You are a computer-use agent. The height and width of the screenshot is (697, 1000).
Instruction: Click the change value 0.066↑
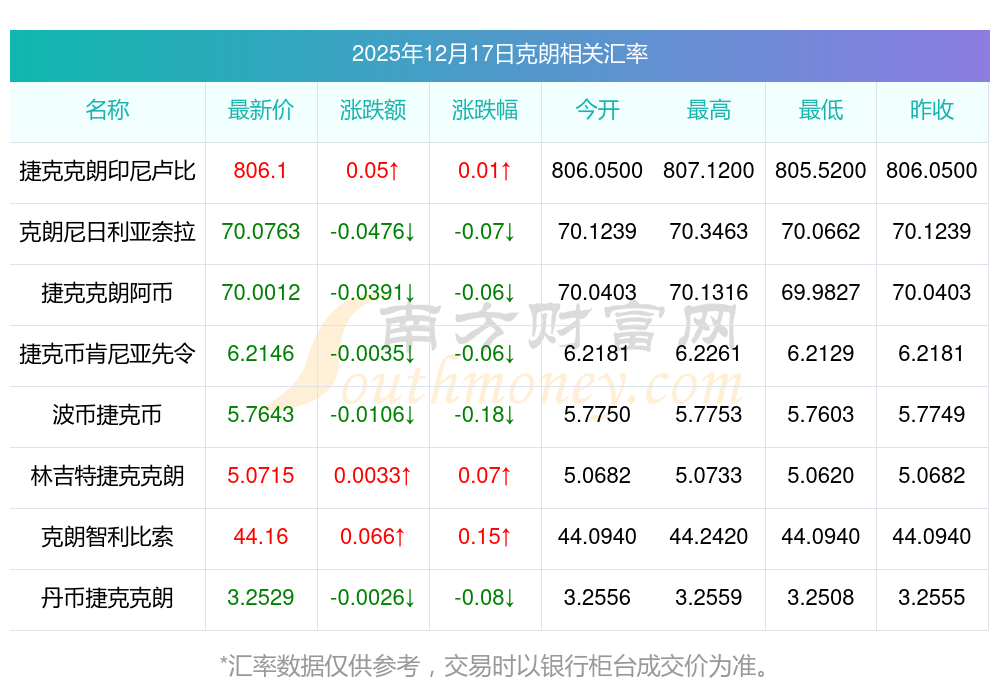(373, 536)
